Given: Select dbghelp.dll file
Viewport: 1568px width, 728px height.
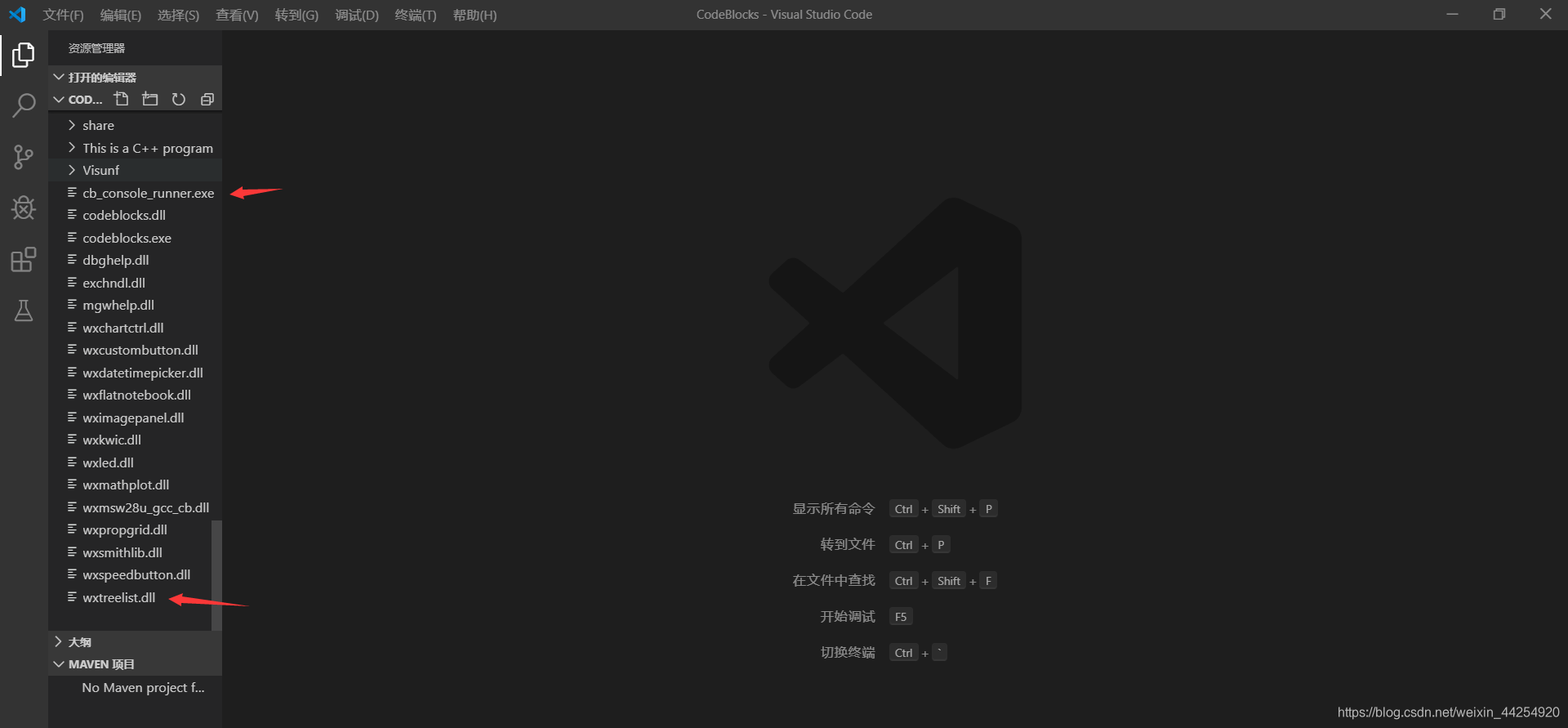Looking at the screenshot, I should coord(135,260).
